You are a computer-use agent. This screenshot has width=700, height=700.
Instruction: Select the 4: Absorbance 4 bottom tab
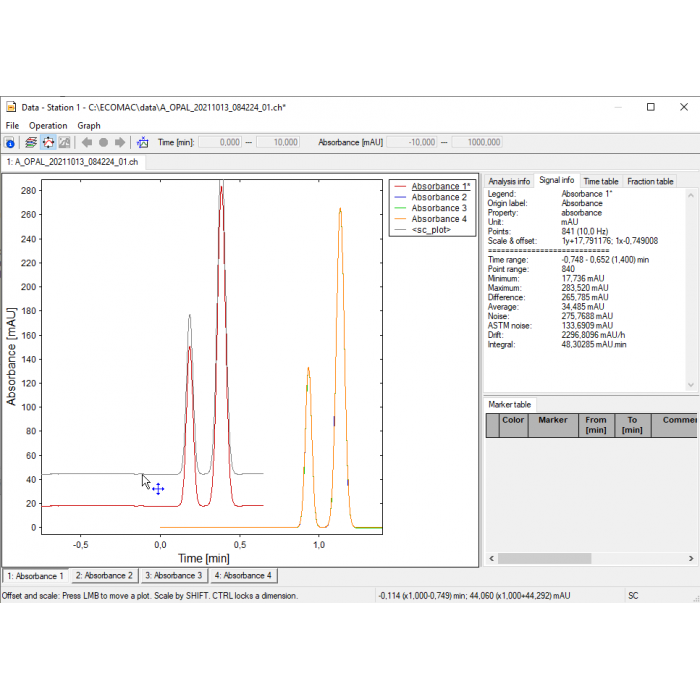click(x=239, y=576)
